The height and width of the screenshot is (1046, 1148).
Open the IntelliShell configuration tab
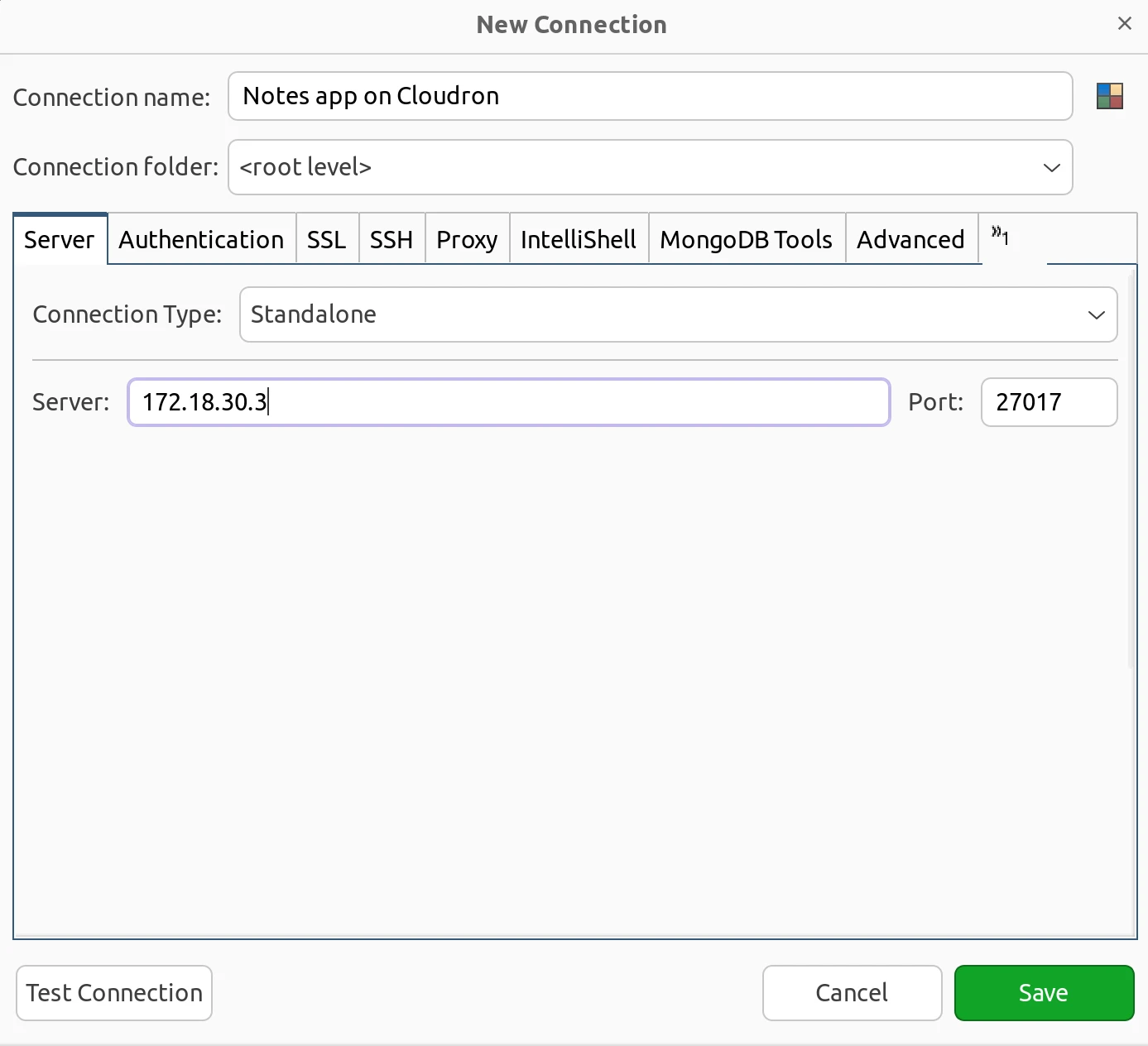point(578,239)
